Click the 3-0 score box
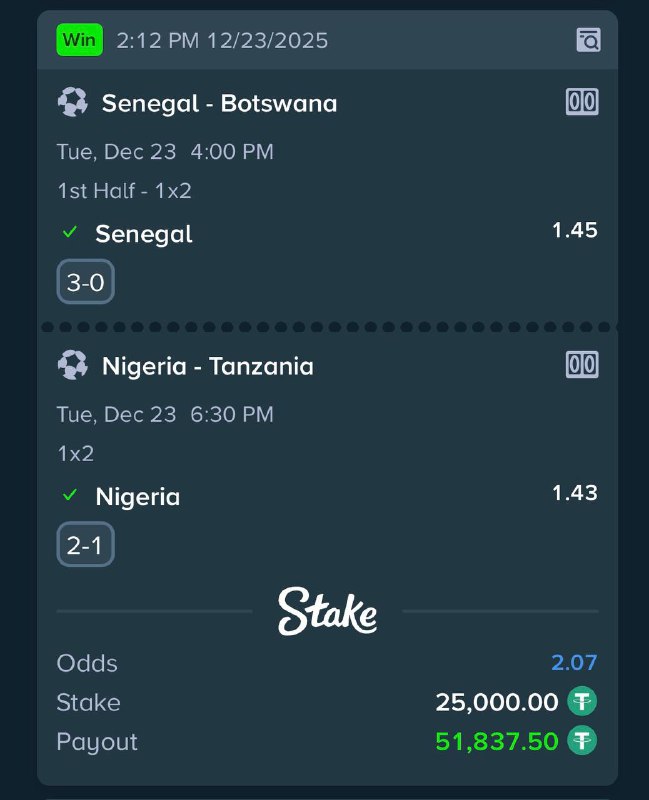This screenshot has width=649, height=800. tap(85, 283)
